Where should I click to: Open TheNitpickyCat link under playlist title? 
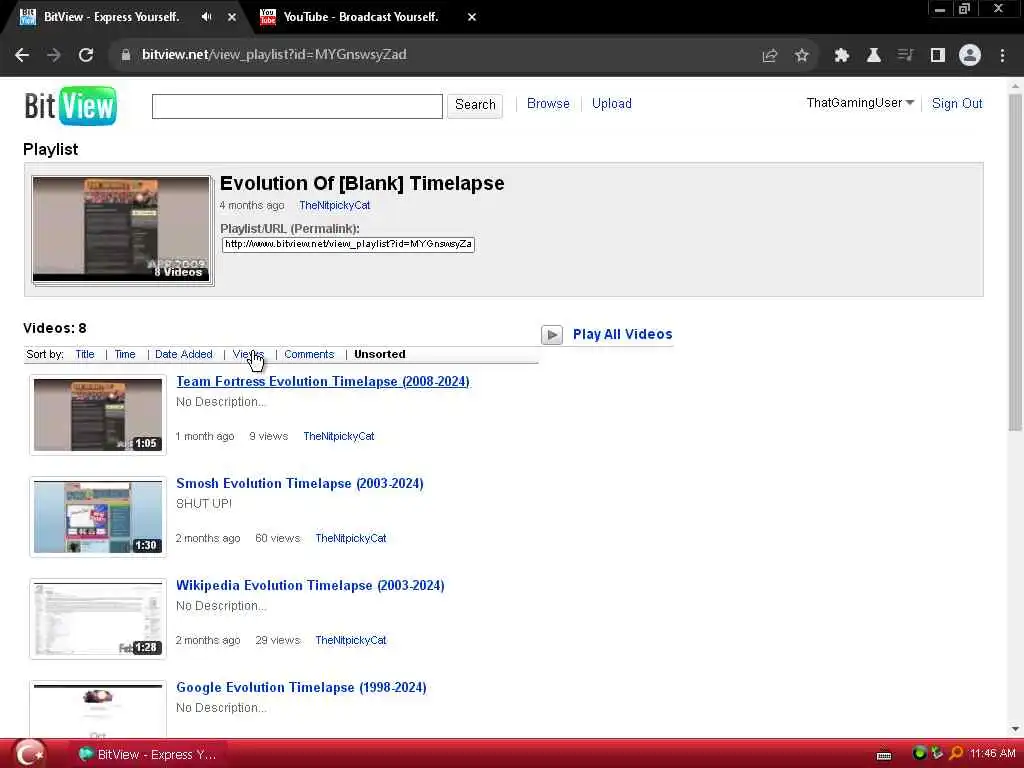[x=334, y=205]
